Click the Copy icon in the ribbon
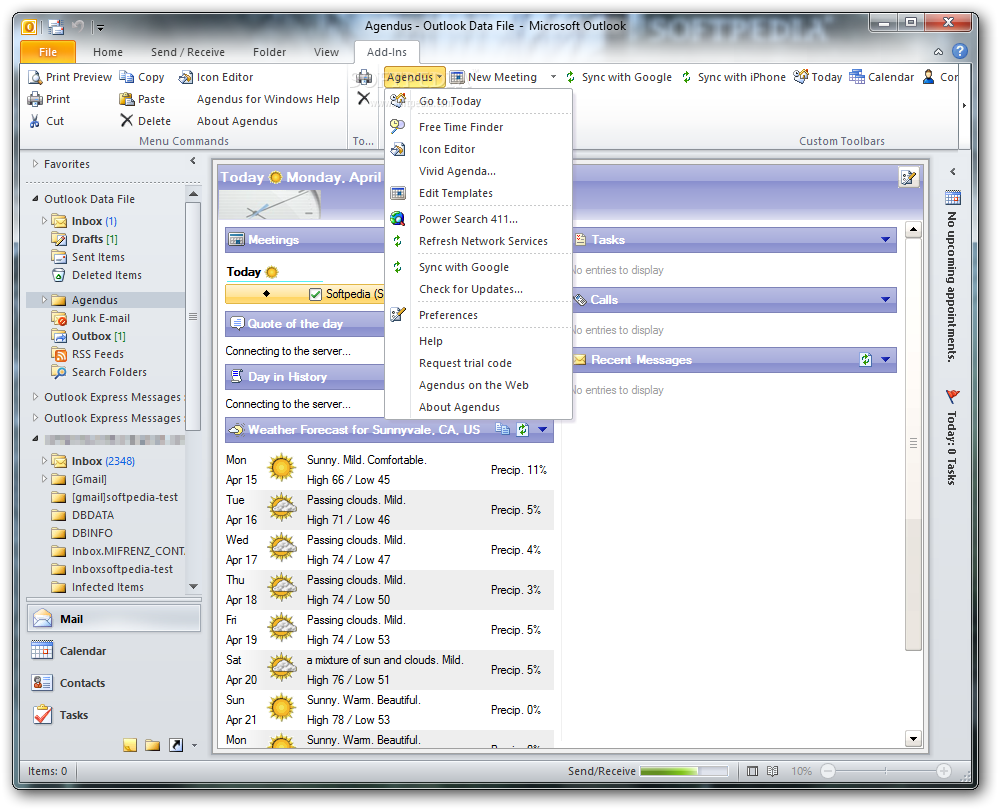The width and height of the screenshot is (999, 810). (127, 77)
